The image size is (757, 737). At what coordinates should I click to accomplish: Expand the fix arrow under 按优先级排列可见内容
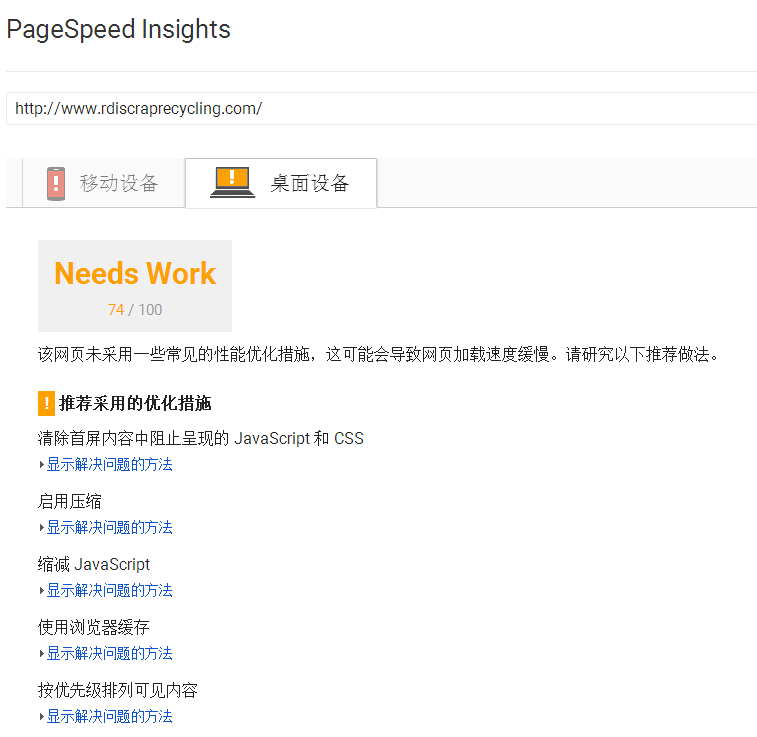42,717
